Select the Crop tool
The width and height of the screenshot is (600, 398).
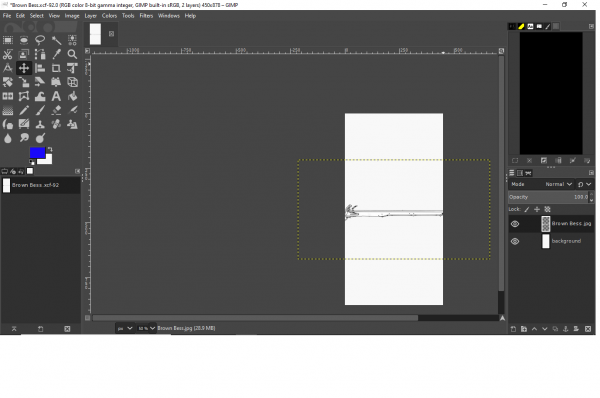point(56,68)
